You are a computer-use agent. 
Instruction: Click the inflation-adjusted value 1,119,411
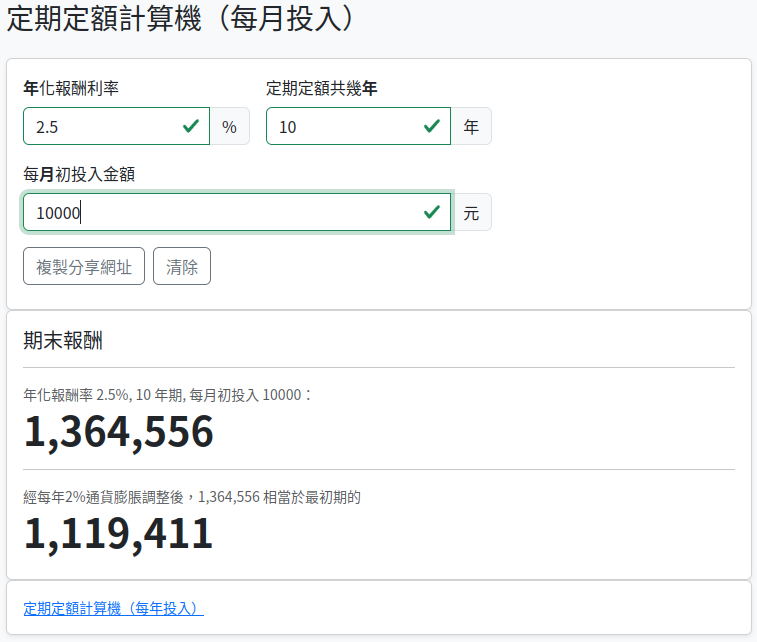point(119,534)
